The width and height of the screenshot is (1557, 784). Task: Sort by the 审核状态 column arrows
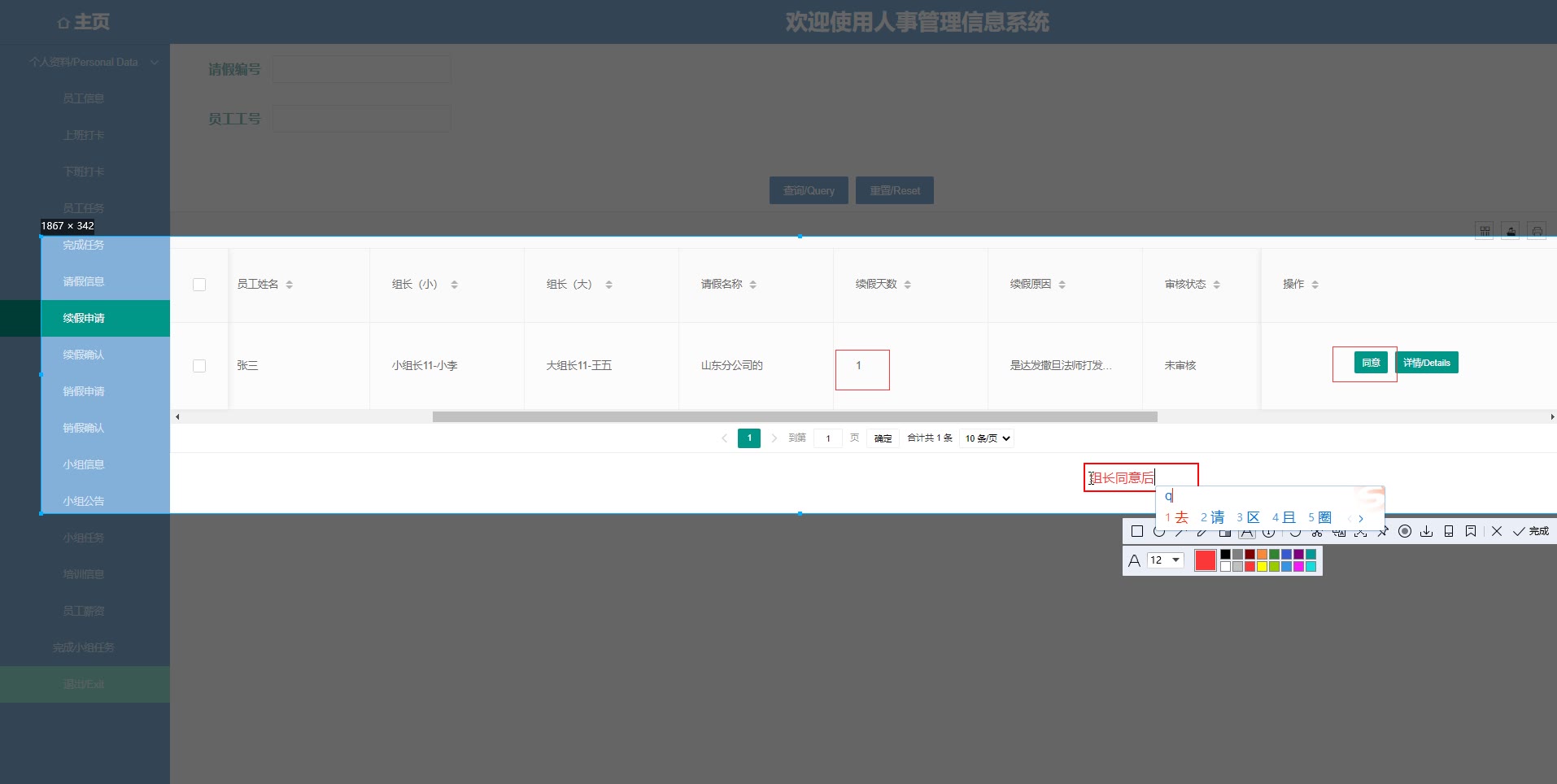click(x=1217, y=285)
